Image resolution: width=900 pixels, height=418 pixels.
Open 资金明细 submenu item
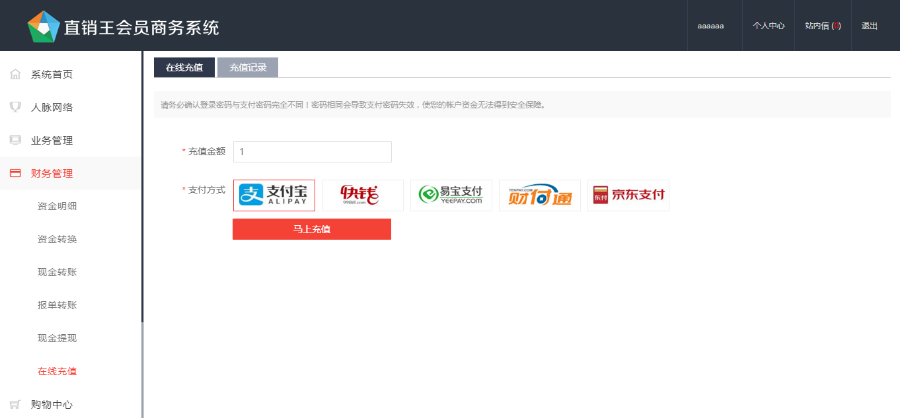point(57,206)
